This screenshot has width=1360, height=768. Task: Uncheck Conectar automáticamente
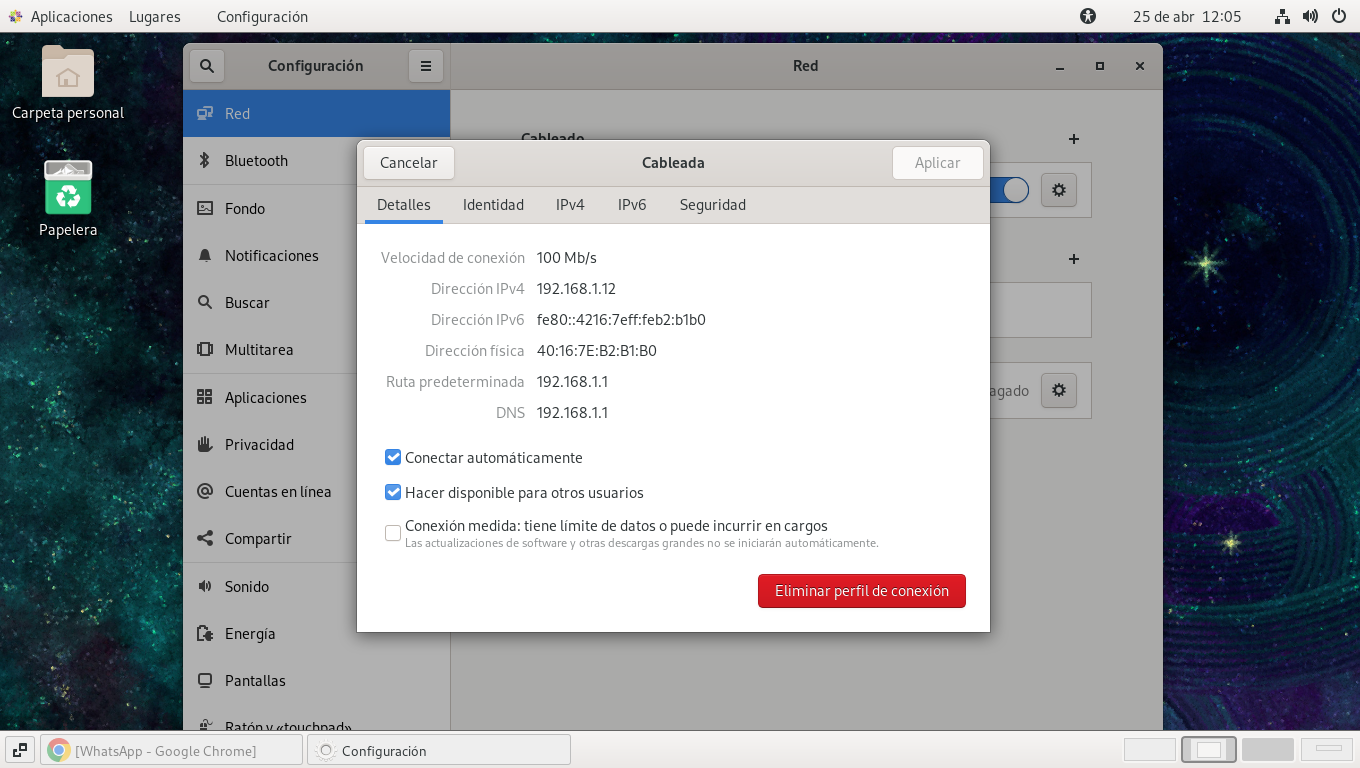pyautogui.click(x=393, y=458)
